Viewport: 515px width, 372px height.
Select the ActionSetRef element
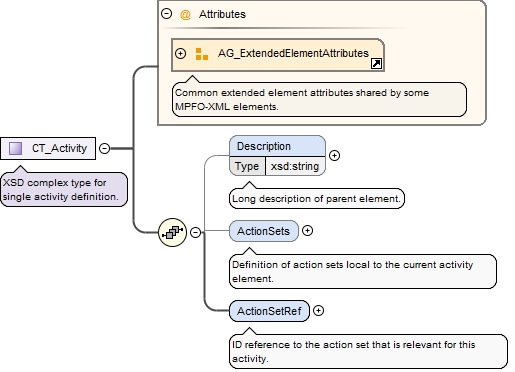(269, 311)
